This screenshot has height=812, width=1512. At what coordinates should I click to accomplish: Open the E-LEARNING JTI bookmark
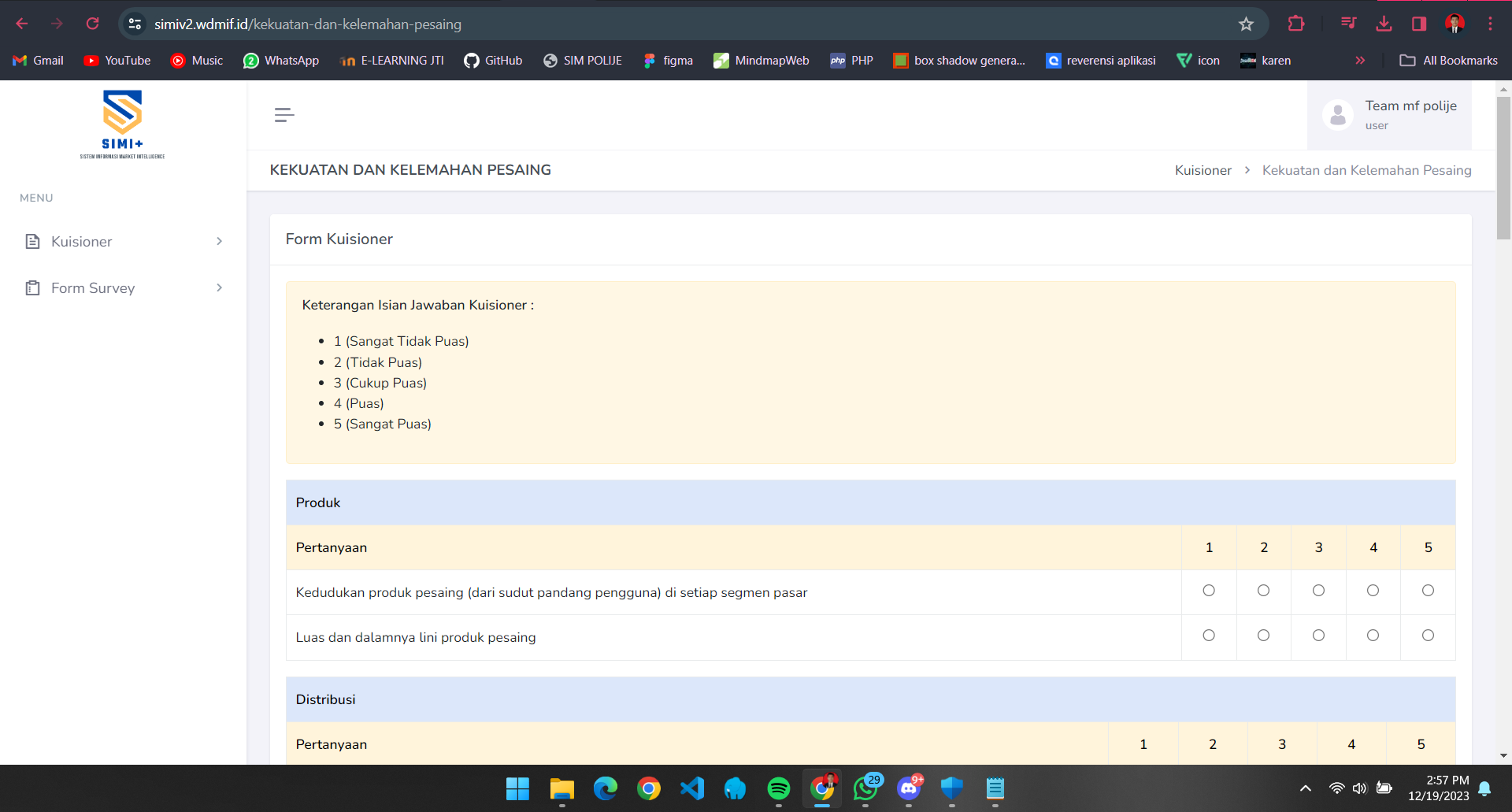pyautogui.click(x=392, y=61)
